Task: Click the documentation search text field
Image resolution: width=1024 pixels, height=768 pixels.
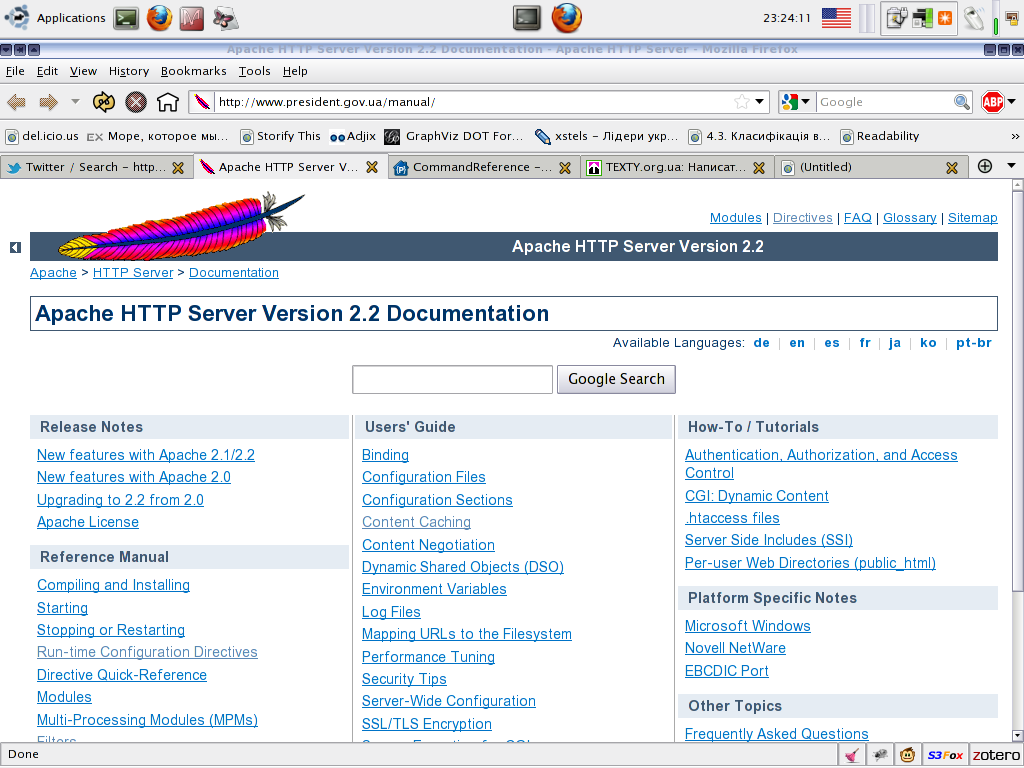Action: [x=452, y=380]
